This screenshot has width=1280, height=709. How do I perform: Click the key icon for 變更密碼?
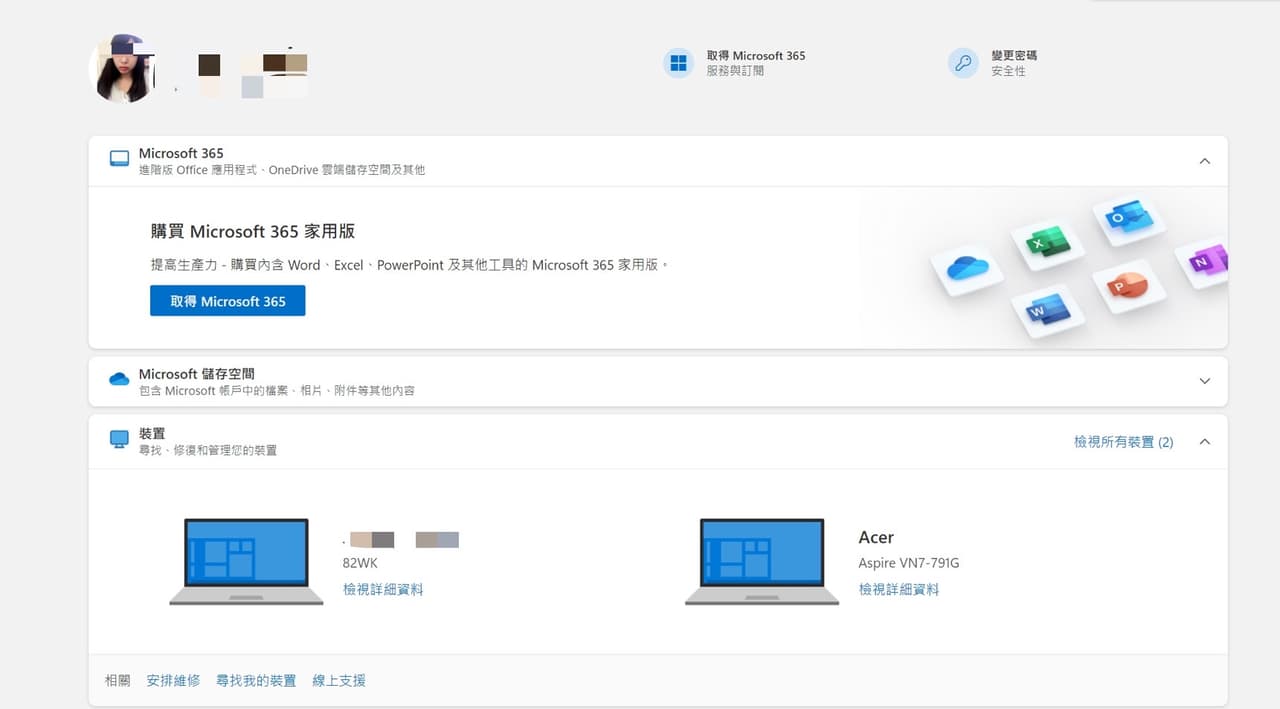963,63
